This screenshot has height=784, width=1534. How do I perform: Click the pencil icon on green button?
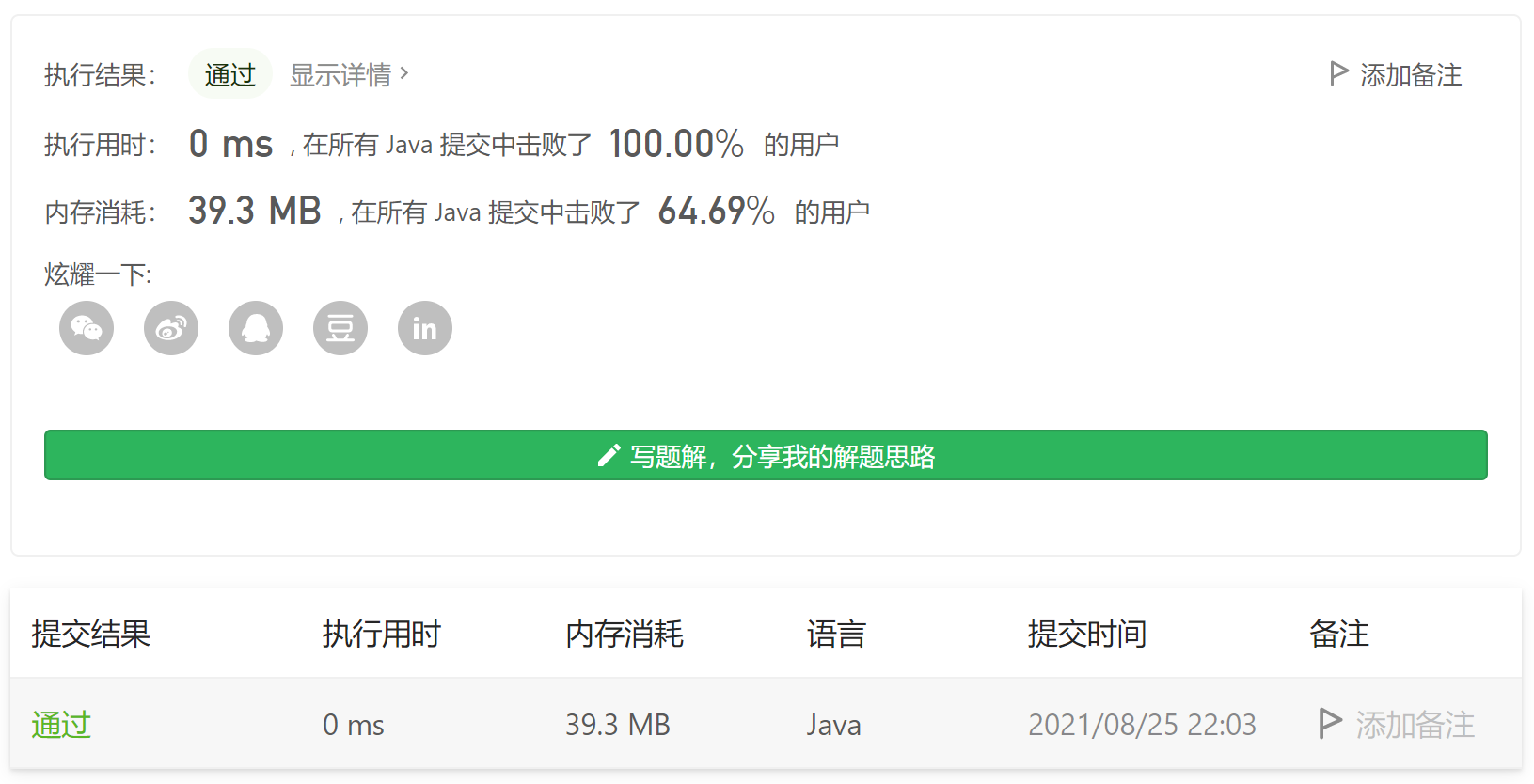coord(609,456)
